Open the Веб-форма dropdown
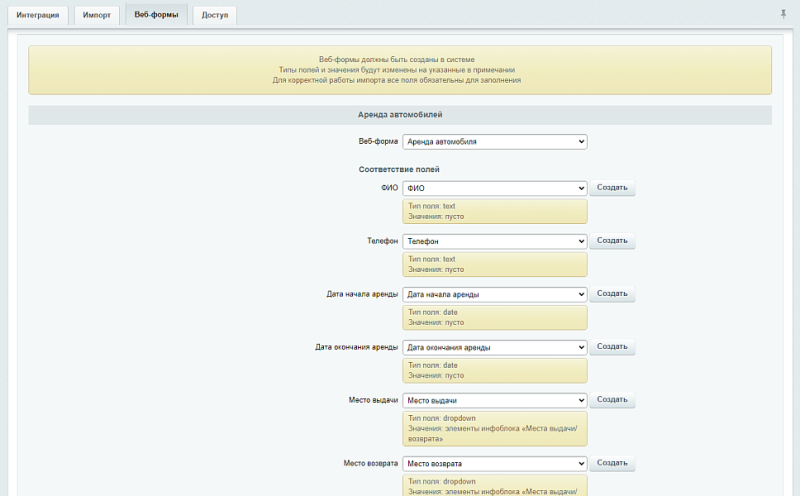800x496 pixels. (x=494, y=141)
